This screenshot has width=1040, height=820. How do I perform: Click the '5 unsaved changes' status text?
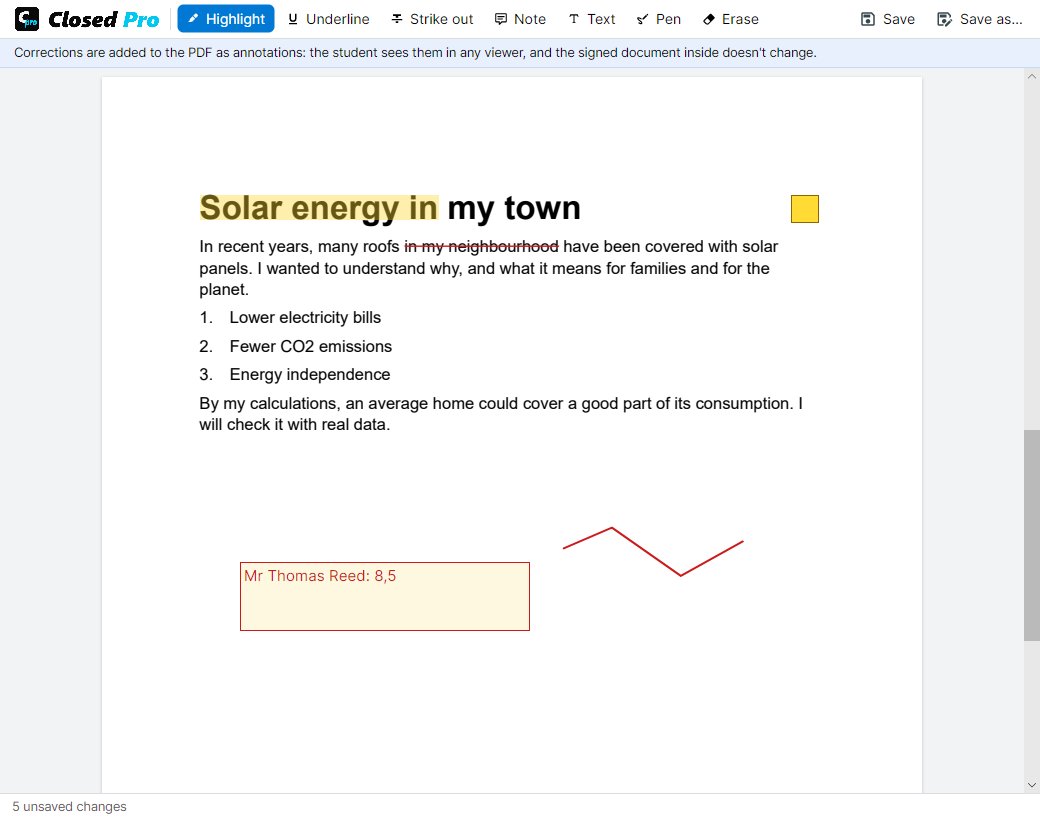pos(70,807)
